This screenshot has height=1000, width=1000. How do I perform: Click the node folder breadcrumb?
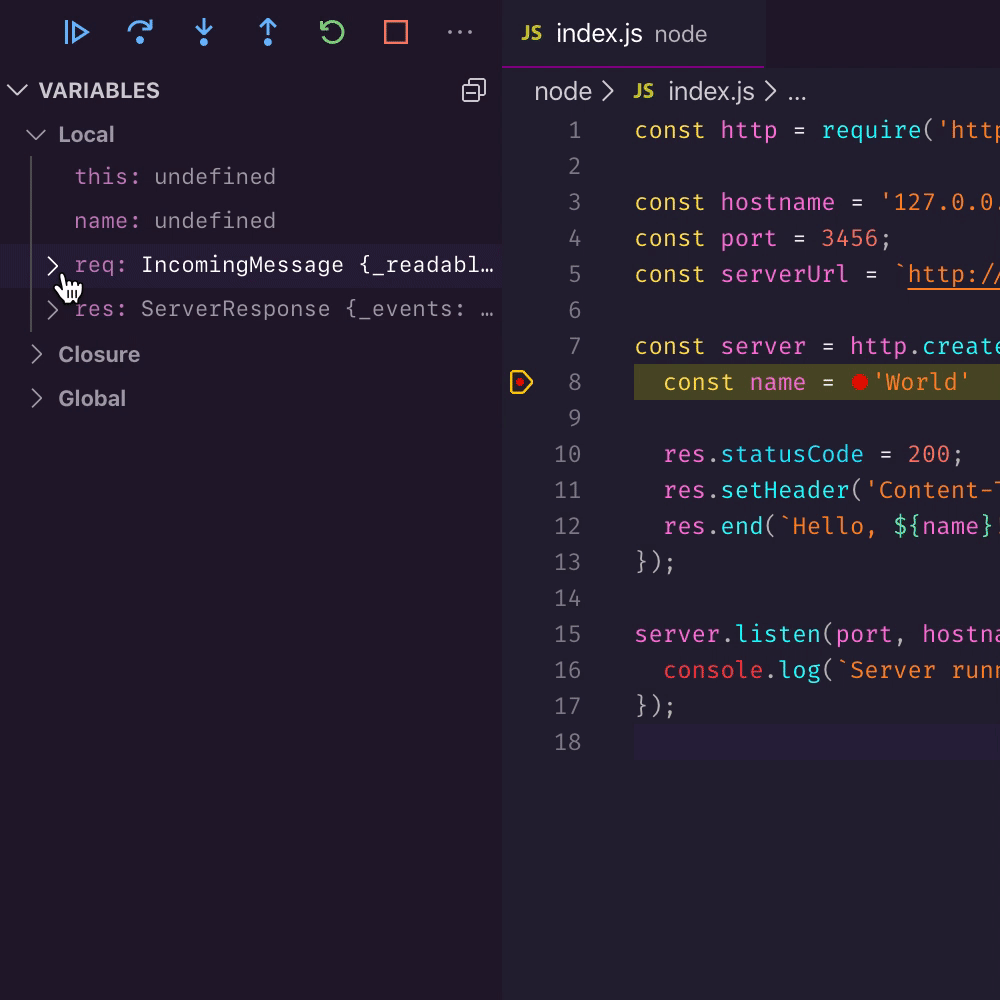[x=563, y=92]
